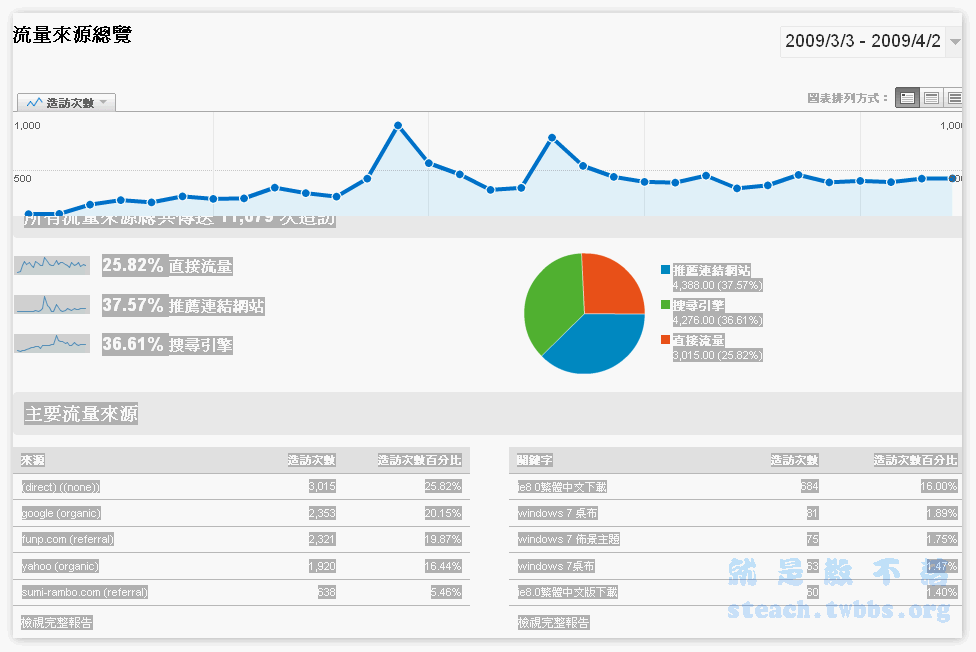
Task: Click the visits value 638
Action: tap(327, 592)
